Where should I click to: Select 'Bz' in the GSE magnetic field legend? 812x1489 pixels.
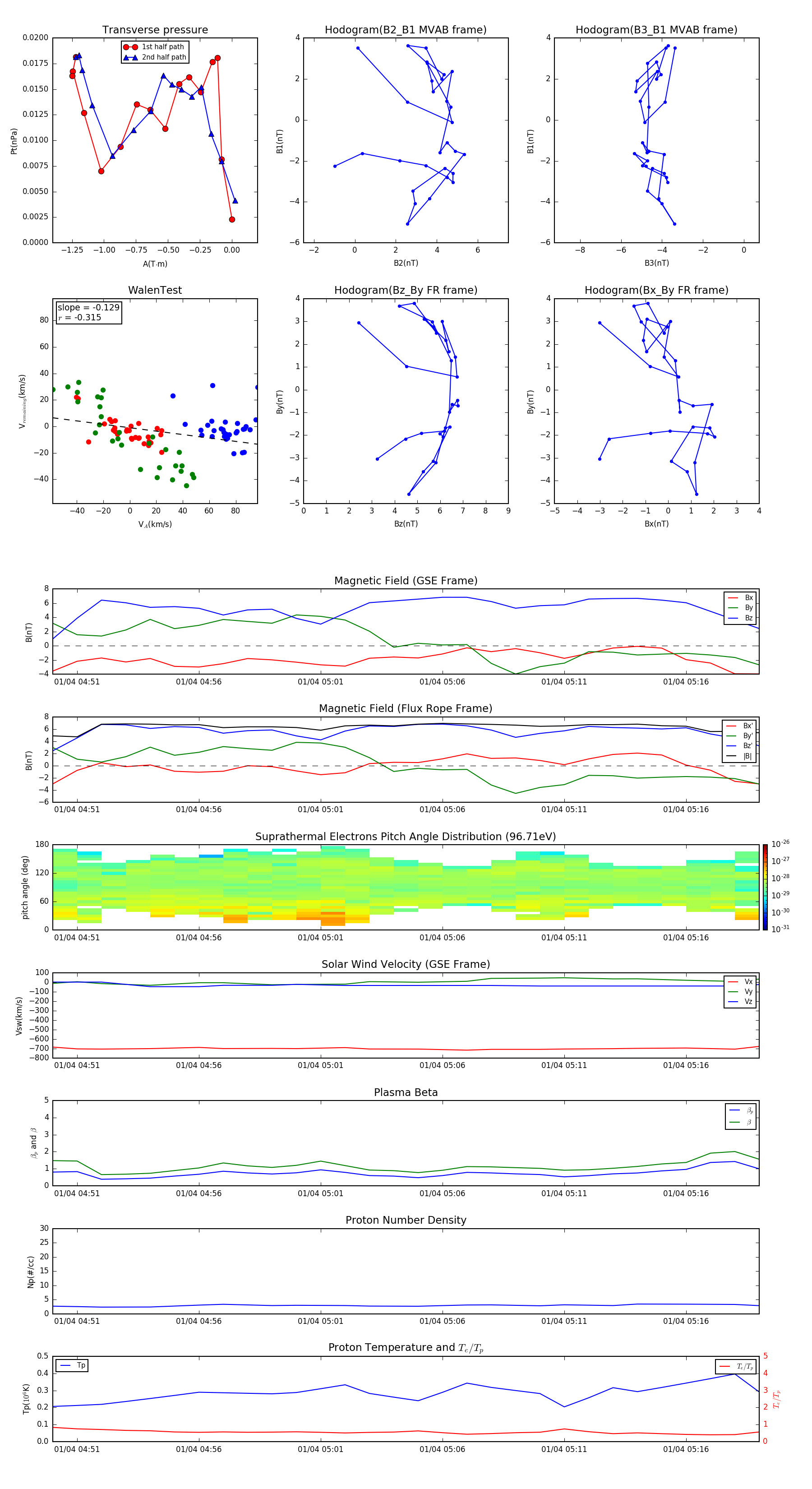coord(740,618)
